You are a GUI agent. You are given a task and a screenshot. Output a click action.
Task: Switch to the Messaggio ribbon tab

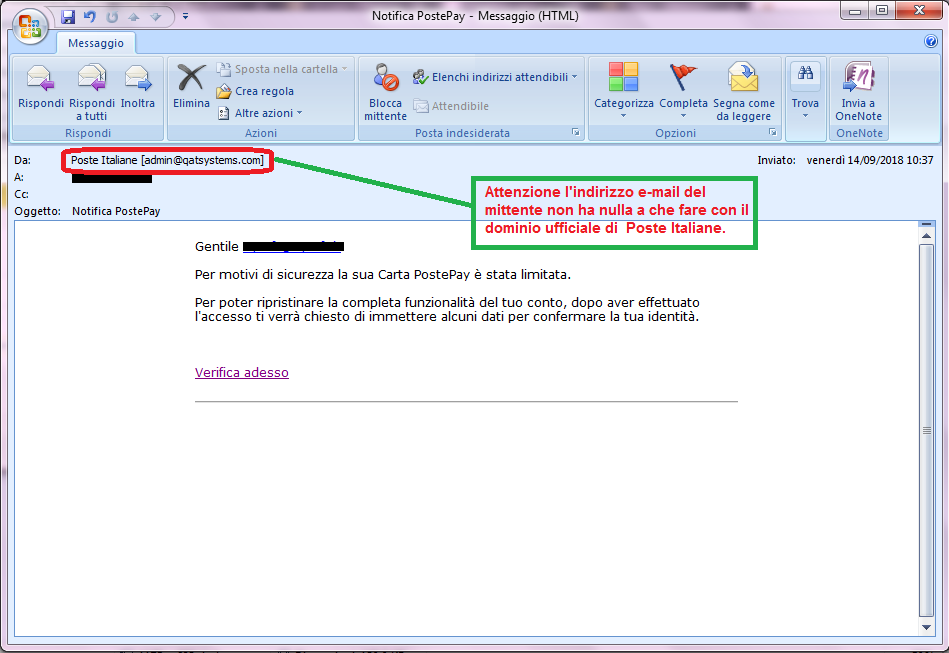(x=96, y=43)
